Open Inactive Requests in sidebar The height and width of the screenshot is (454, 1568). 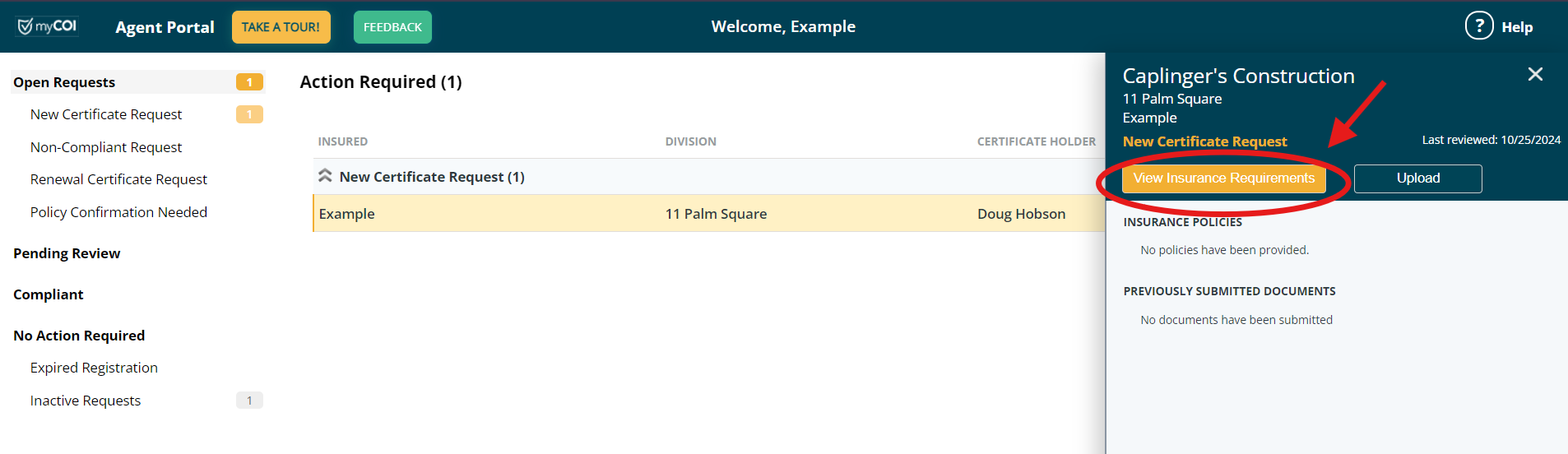(x=86, y=401)
